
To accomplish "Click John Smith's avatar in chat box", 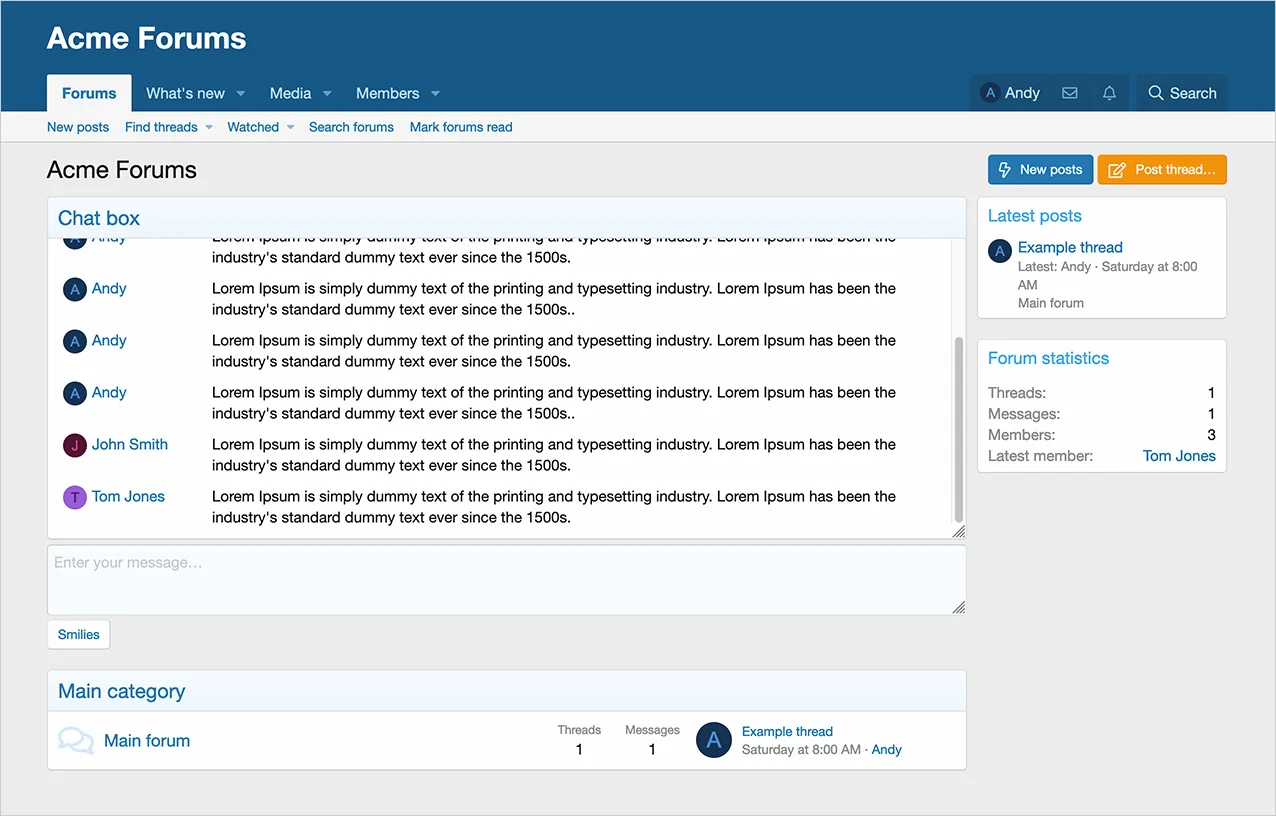I will 75,445.
